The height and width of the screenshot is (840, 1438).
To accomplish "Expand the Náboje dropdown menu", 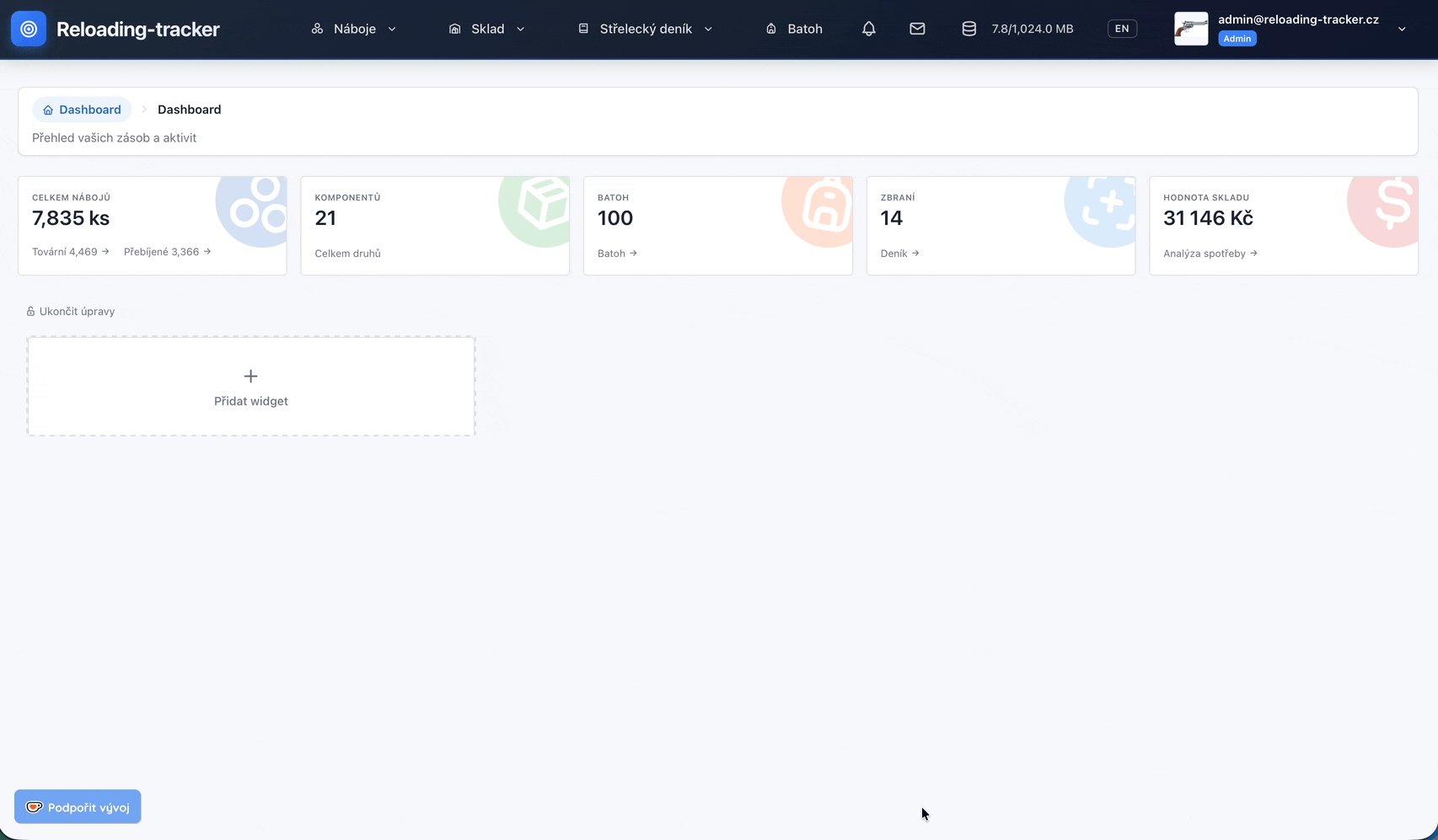I will 354,29.
